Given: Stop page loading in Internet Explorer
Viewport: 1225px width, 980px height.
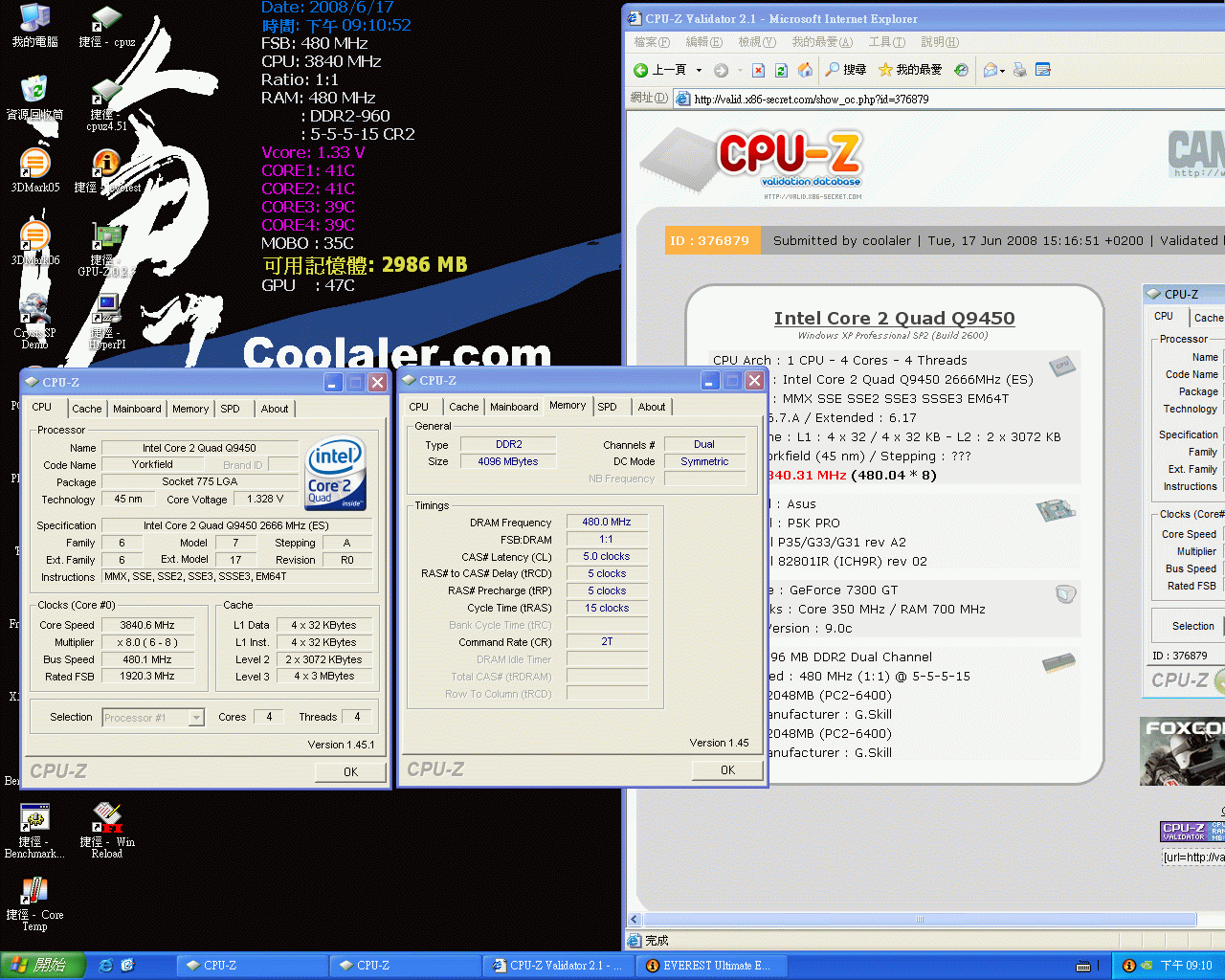Looking at the screenshot, I should 758,70.
